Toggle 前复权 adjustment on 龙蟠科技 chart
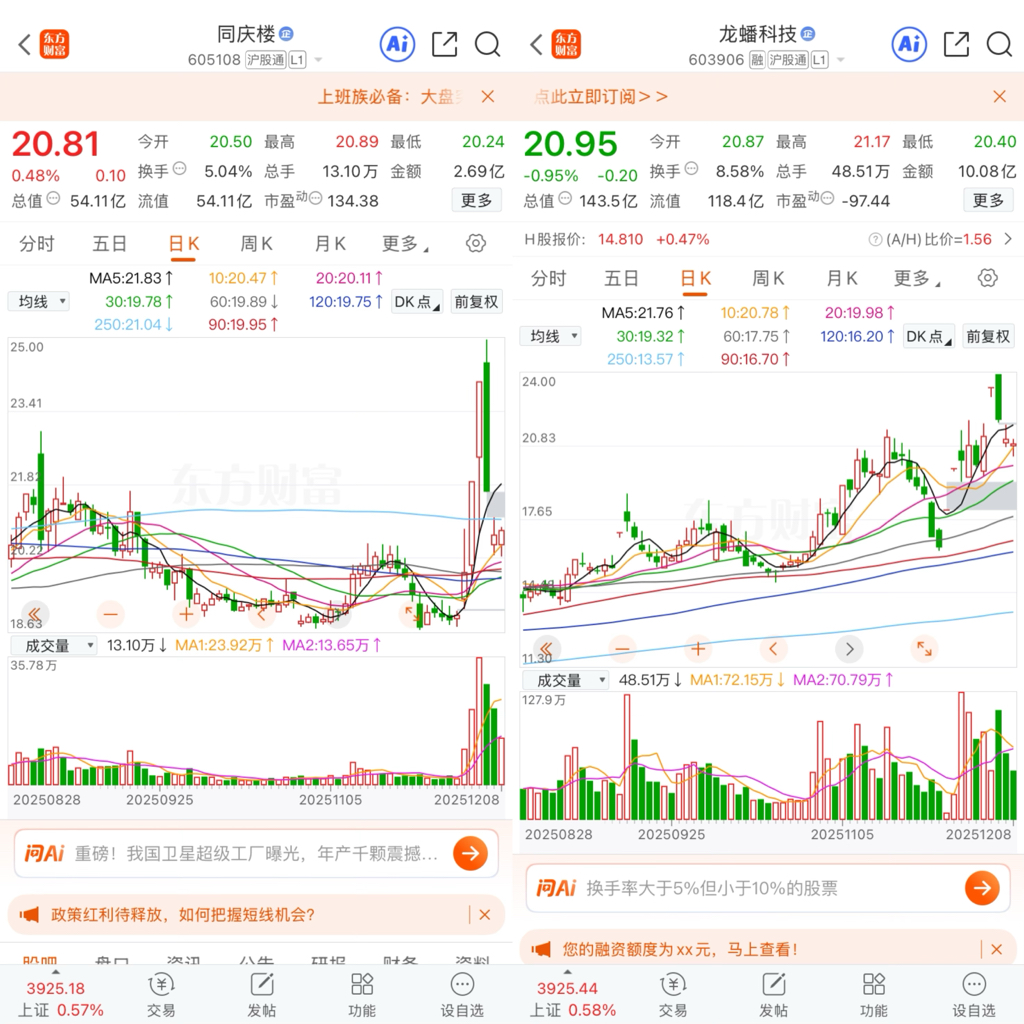Screen dimensions: 1024x1024 [988, 336]
